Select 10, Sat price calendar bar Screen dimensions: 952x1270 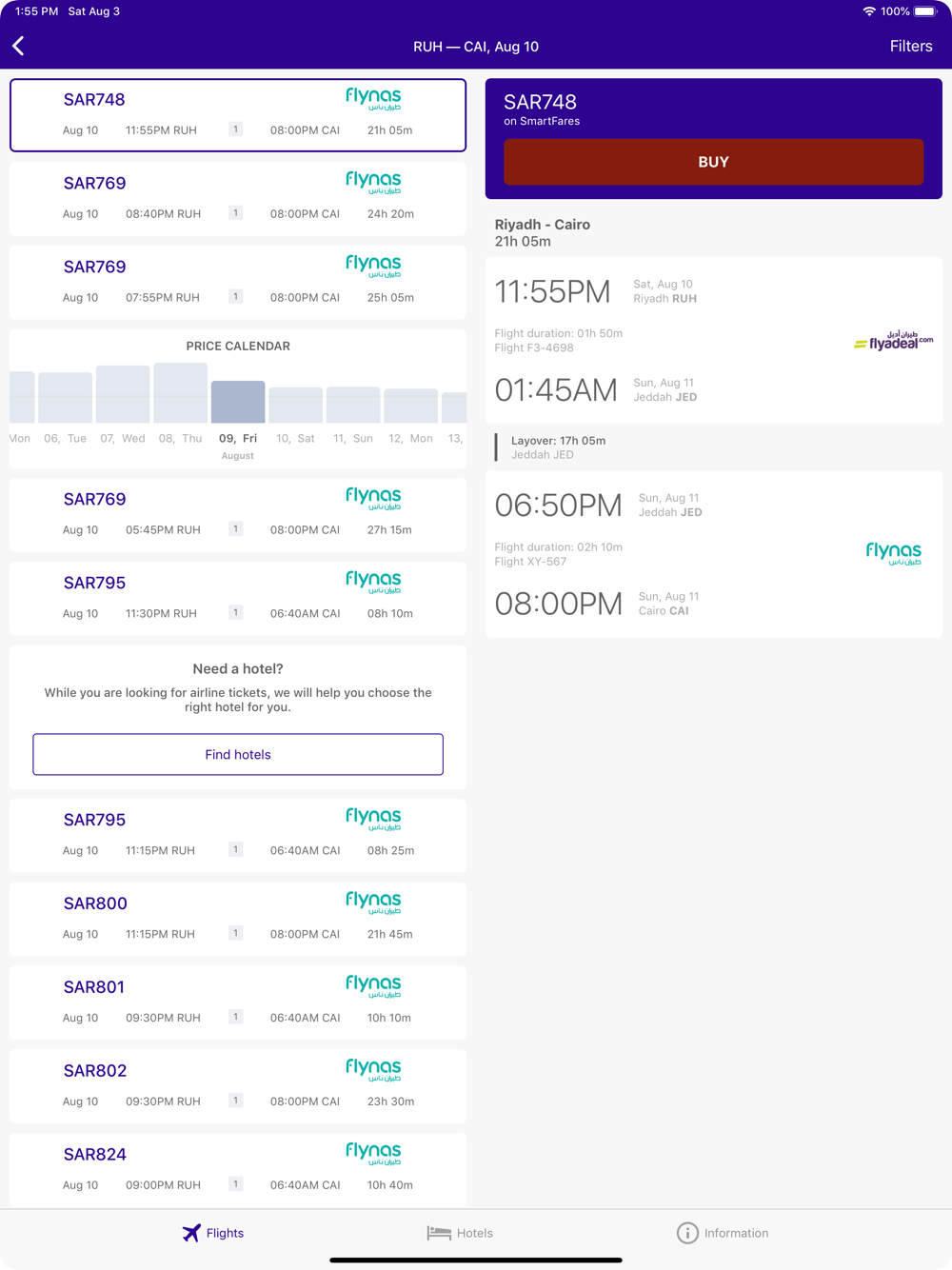[295, 406]
